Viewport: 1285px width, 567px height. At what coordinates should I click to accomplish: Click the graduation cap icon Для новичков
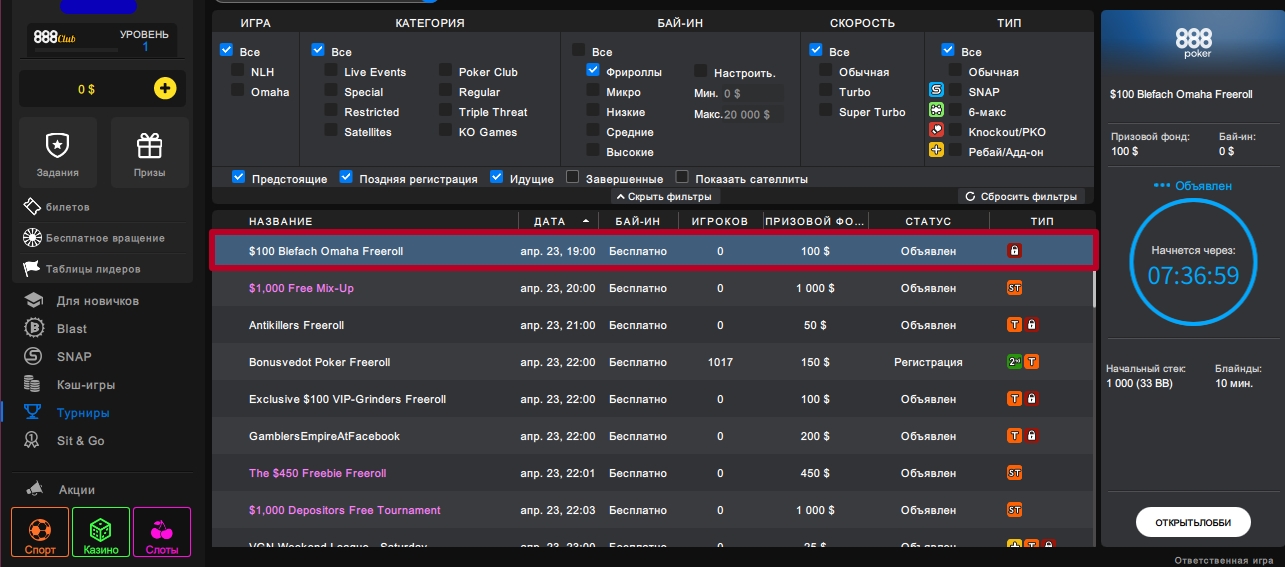pyautogui.click(x=34, y=300)
